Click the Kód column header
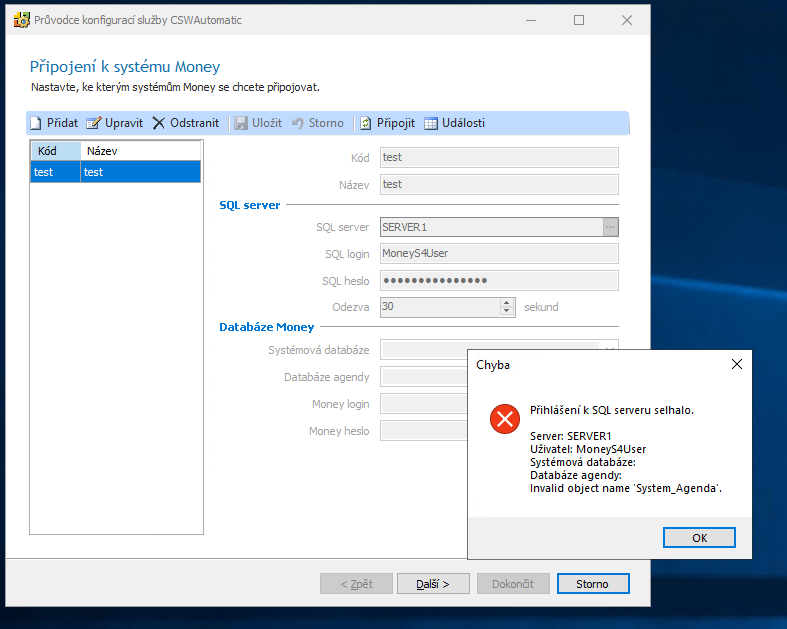Viewport: 787px width, 629px height. [55, 151]
